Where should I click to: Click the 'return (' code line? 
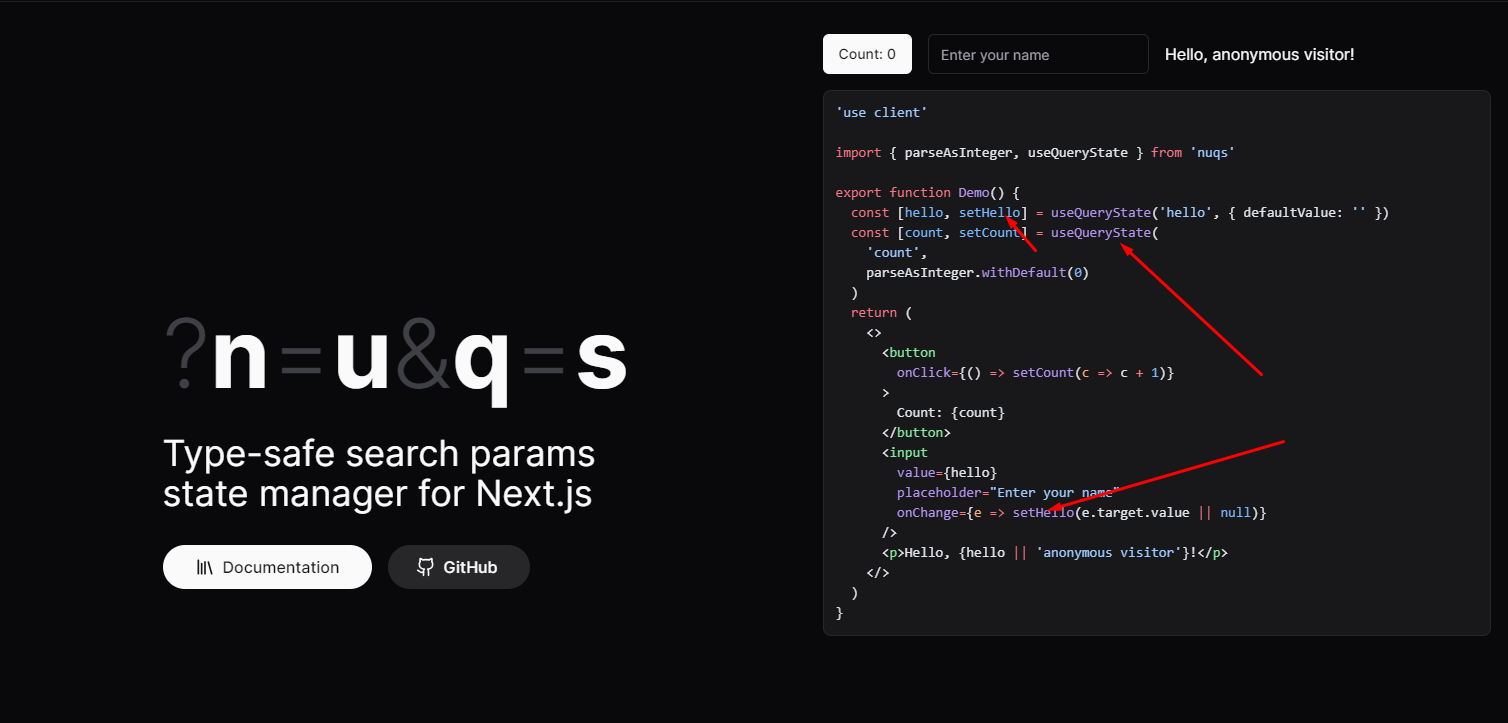(881, 312)
